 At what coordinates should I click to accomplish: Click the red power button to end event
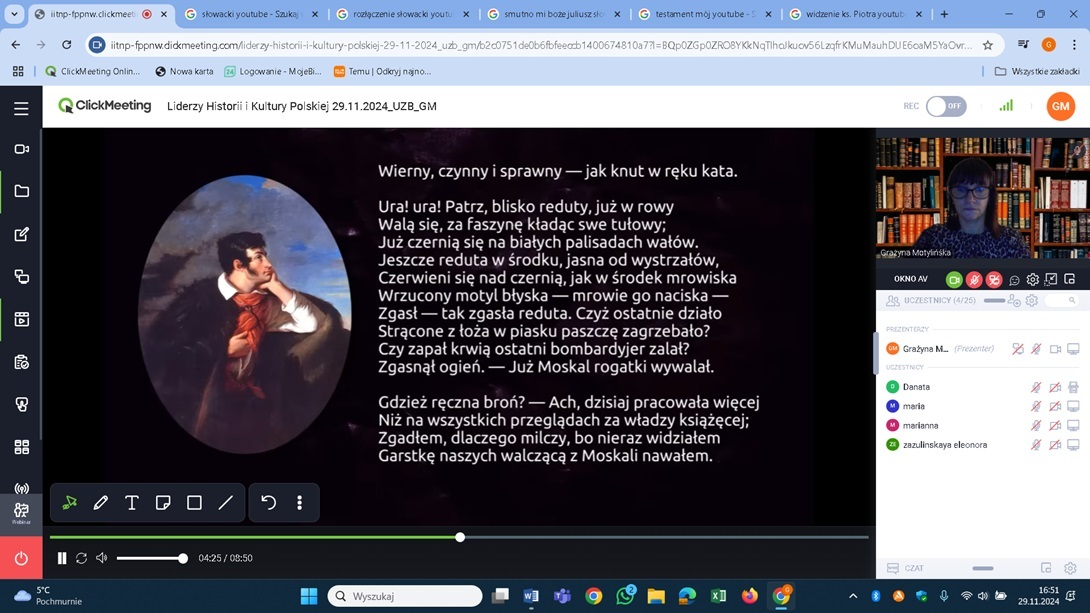[x=22, y=558]
